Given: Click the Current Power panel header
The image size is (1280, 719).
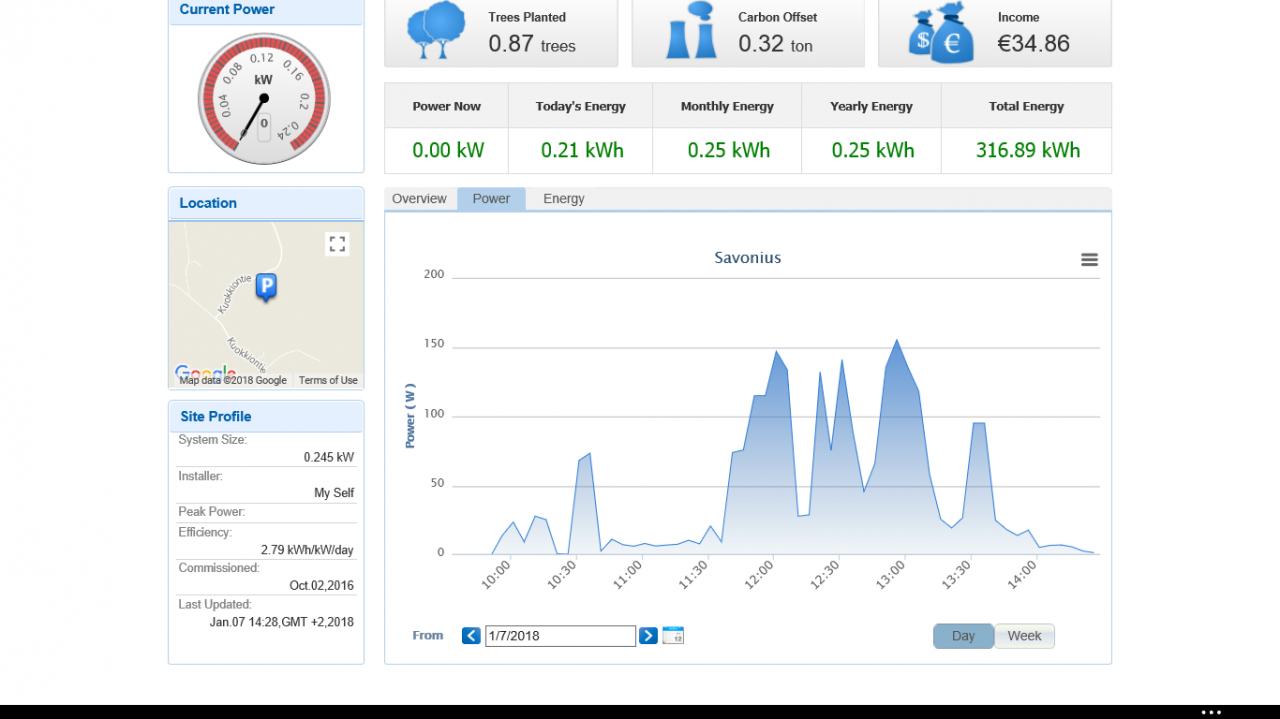Looking at the screenshot, I should point(266,10).
